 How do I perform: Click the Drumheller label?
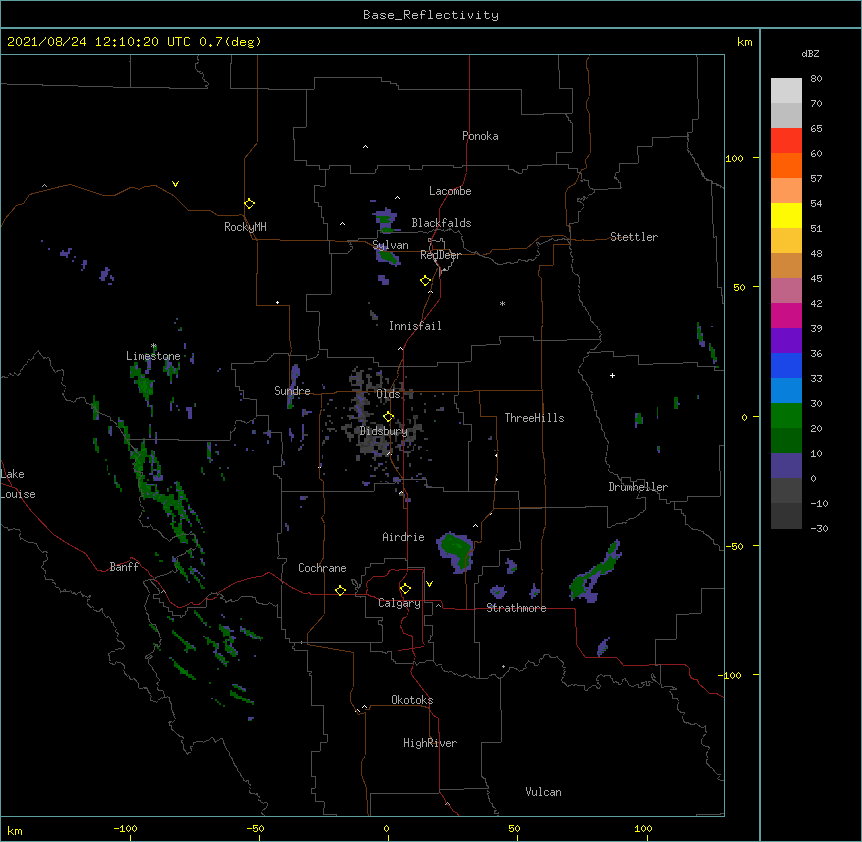(x=638, y=487)
